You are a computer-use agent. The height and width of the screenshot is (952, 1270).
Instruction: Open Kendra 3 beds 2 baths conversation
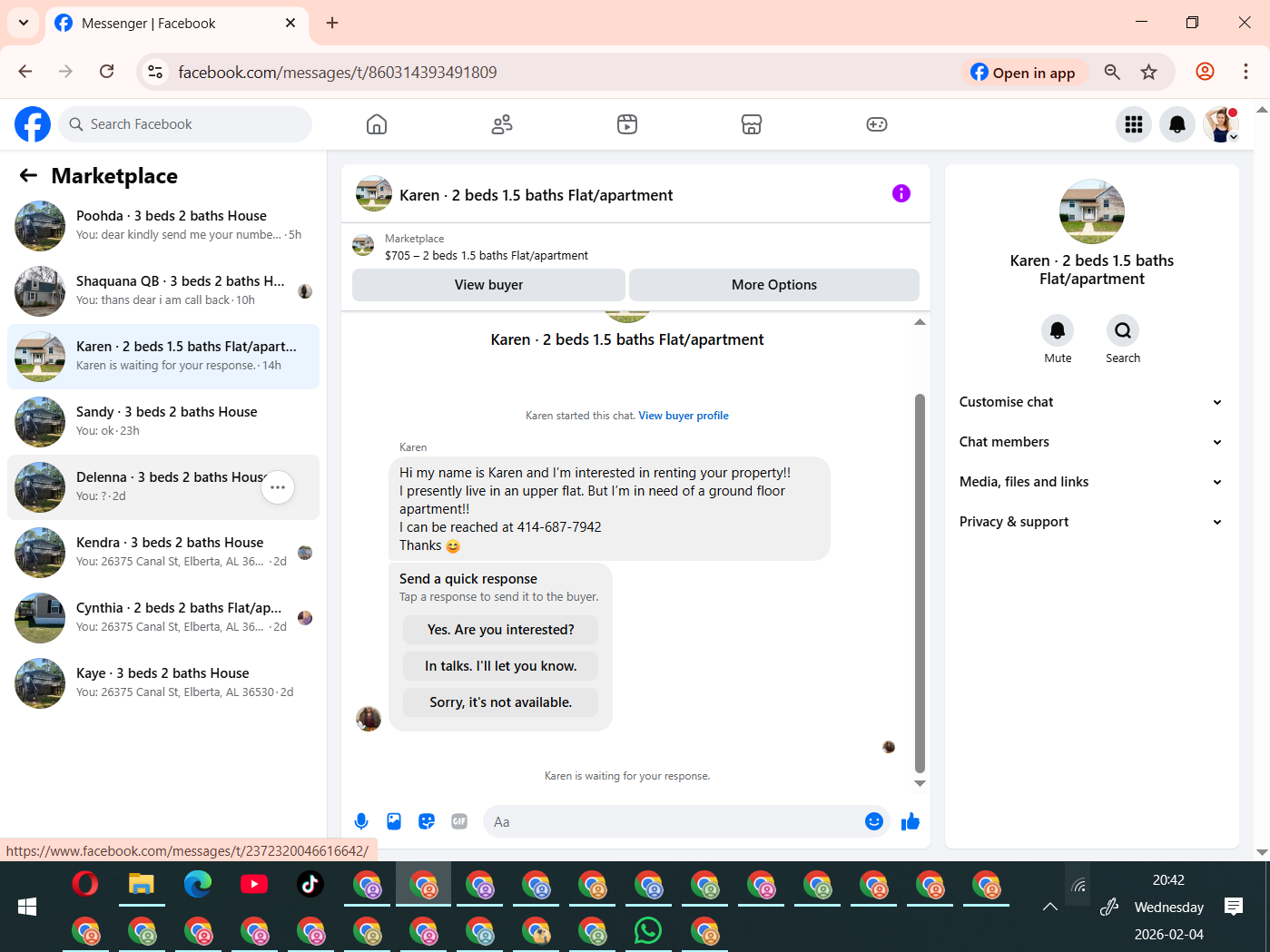pyautogui.click(x=163, y=553)
